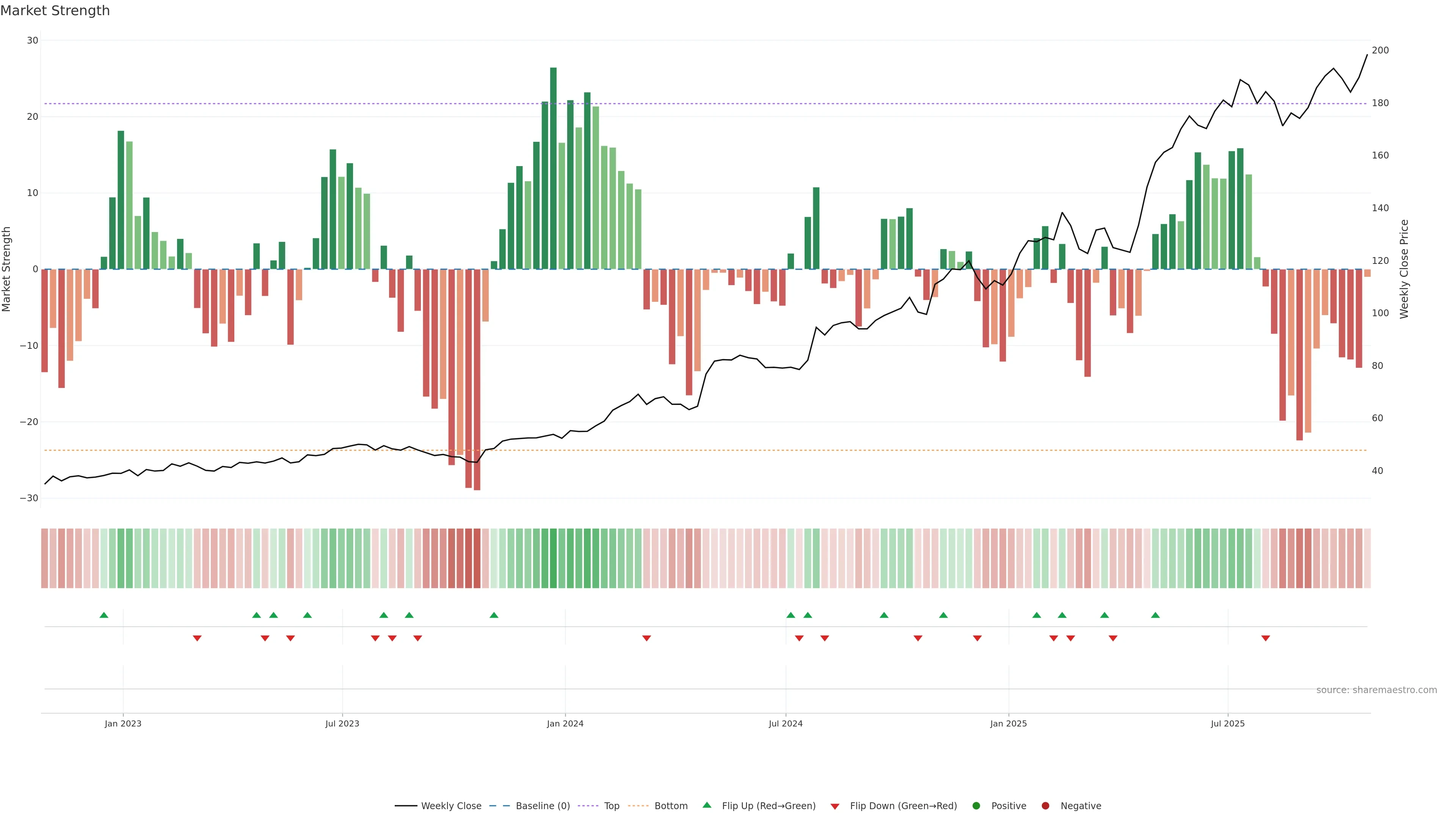Screen dimensions: 1456x819
Task: Click the Jan 2024 x-axis label
Action: [565, 723]
